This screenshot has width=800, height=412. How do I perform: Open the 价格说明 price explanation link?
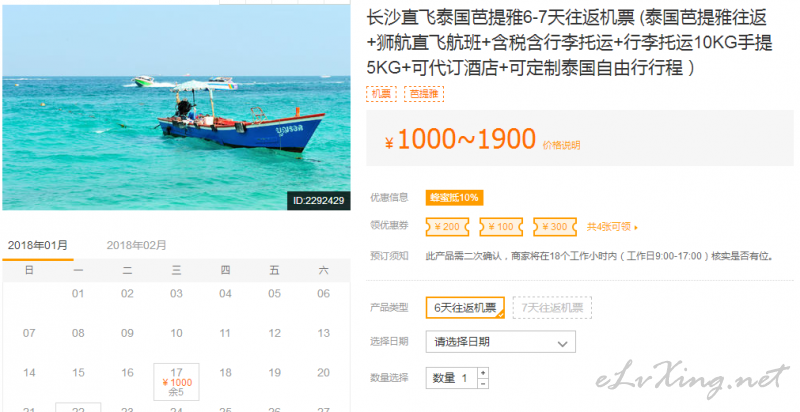point(561,145)
